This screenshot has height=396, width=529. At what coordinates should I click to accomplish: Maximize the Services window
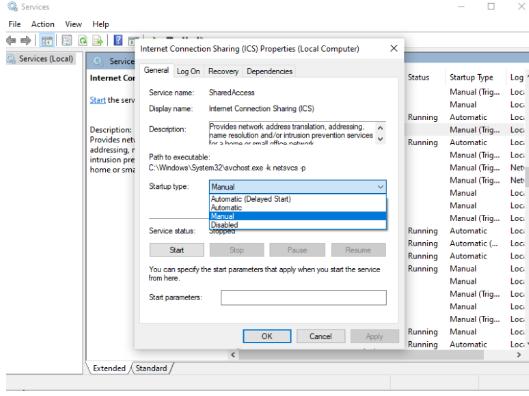[491, 6]
